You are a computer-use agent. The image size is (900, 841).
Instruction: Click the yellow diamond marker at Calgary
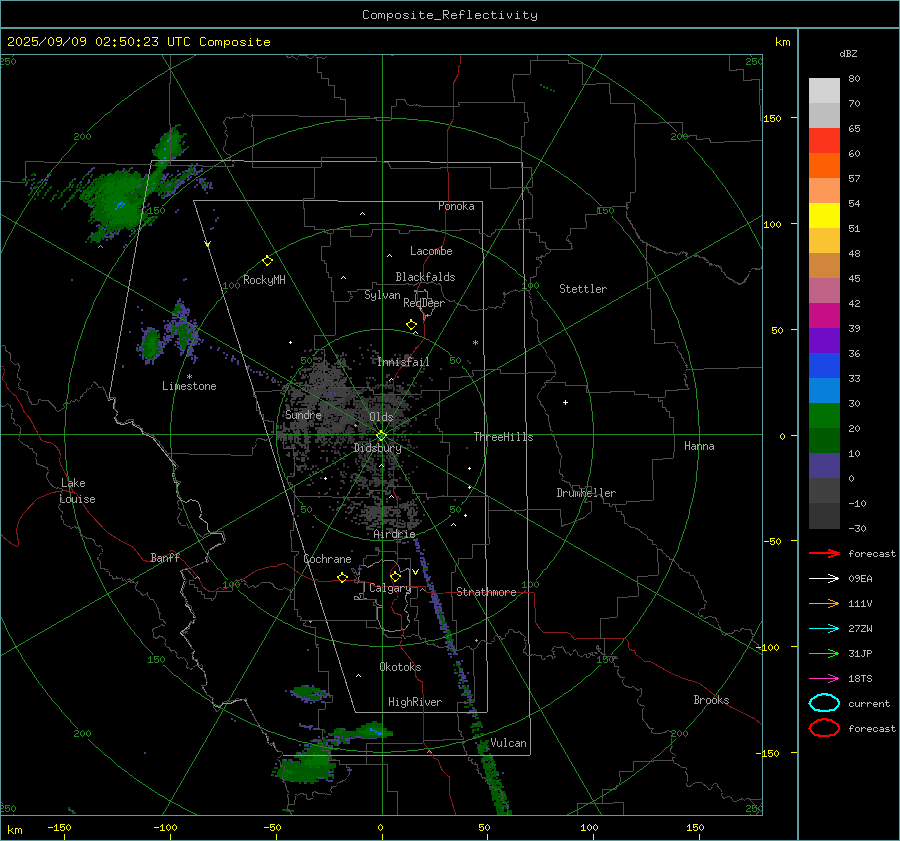click(395, 576)
